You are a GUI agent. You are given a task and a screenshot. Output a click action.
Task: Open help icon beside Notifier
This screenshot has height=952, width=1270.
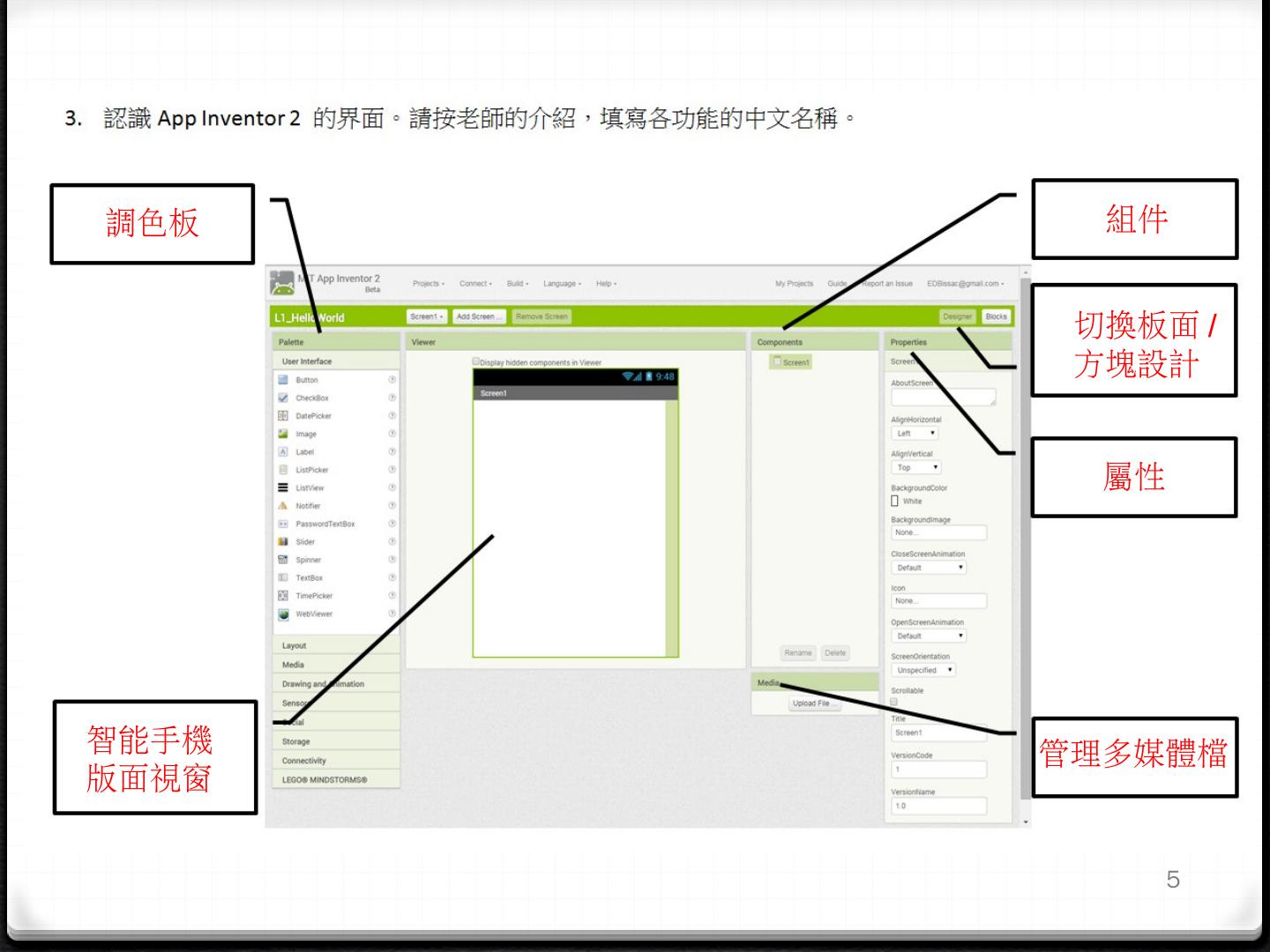tap(392, 506)
